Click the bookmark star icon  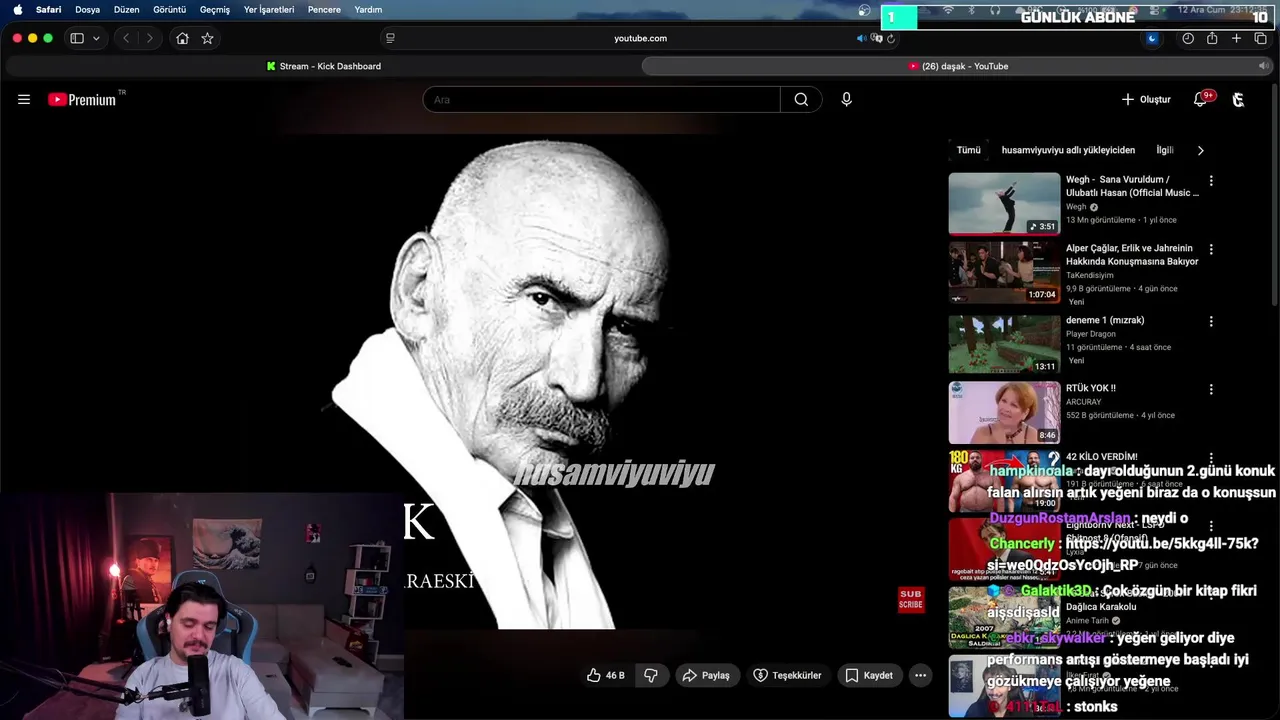tap(207, 38)
